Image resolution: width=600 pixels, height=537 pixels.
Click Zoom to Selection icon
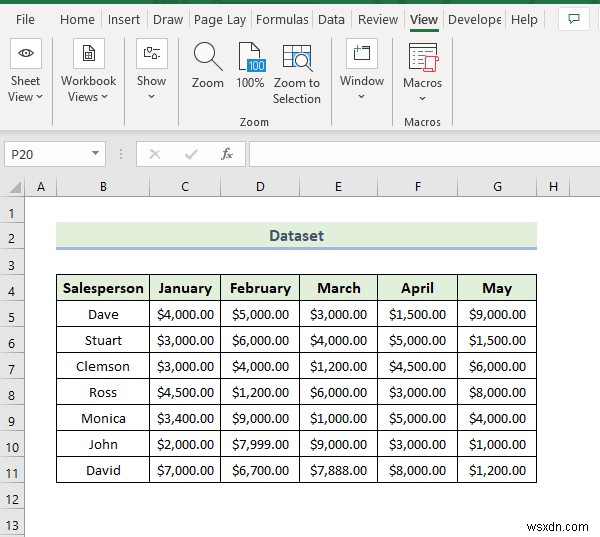pyautogui.click(x=297, y=57)
